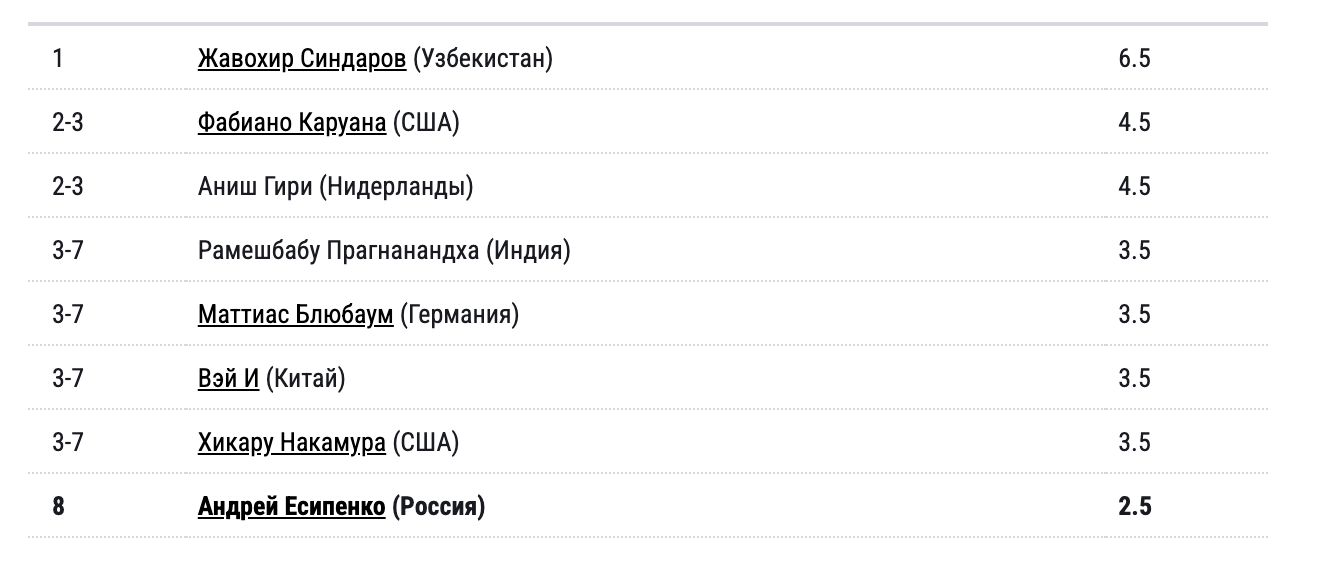This screenshot has height=576, width=1322.
Task: Click Синдаров's score of 6.5
Action: point(1134,59)
